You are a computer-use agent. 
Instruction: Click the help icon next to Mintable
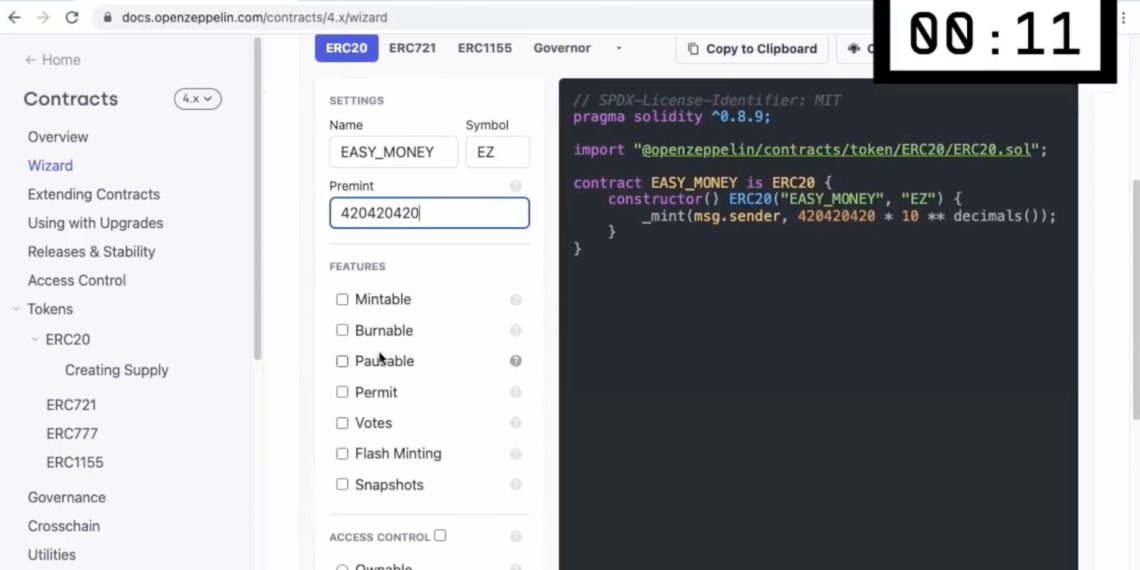click(x=515, y=300)
